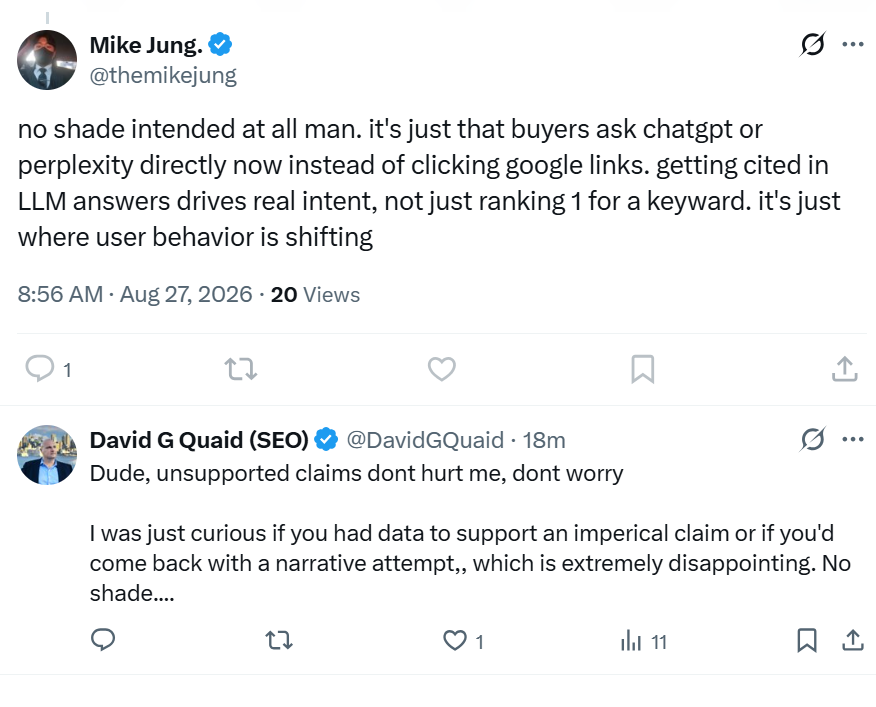Open more options on David's reply
The height and width of the screenshot is (707, 876).
[853, 439]
